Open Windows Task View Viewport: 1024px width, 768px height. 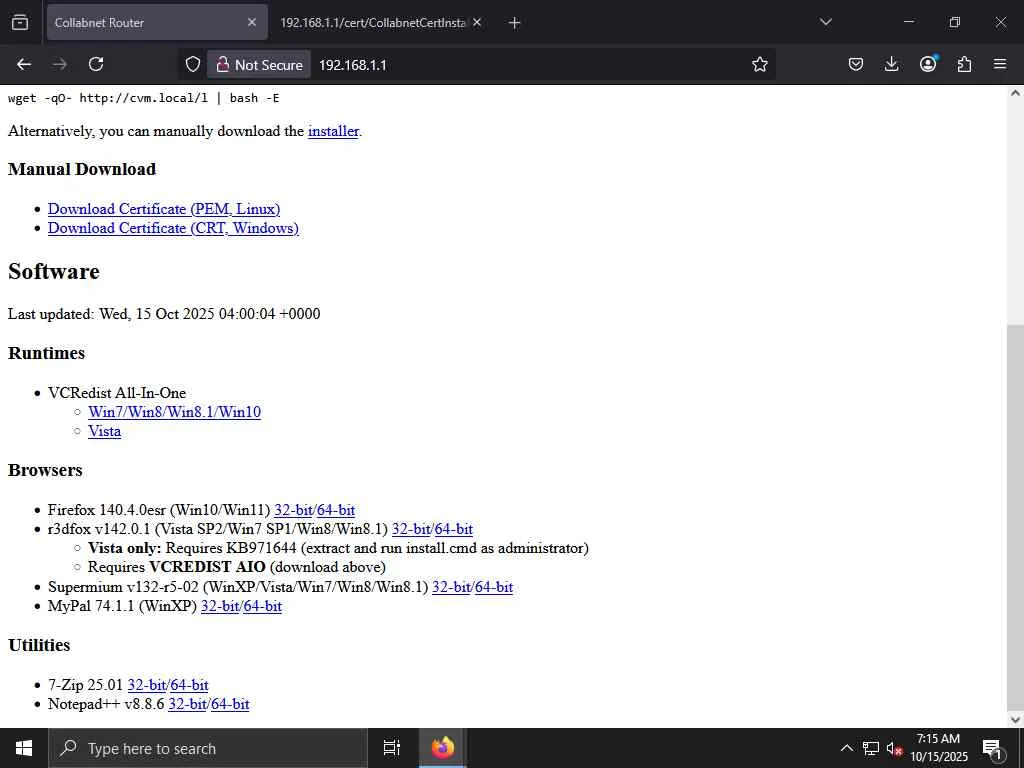point(392,748)
